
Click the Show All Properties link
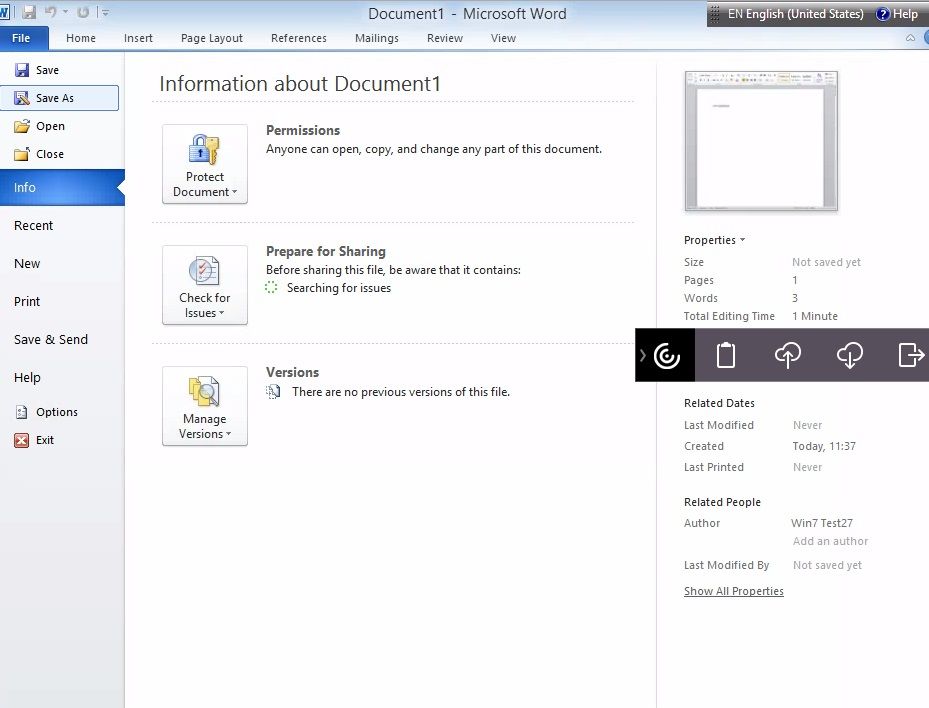[733, 591]
